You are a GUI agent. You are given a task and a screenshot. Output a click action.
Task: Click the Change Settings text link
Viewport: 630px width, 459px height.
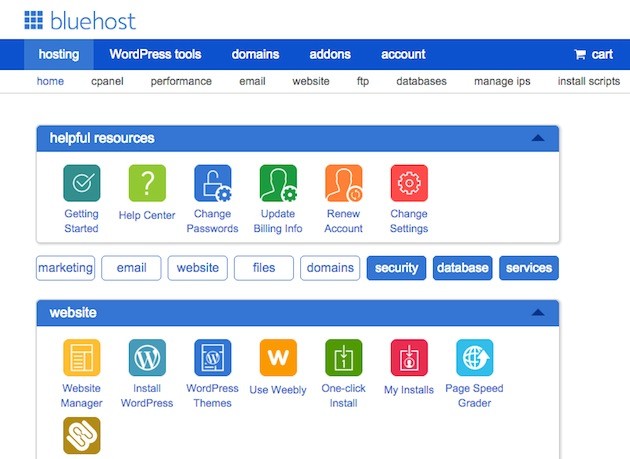pos(409,221)
